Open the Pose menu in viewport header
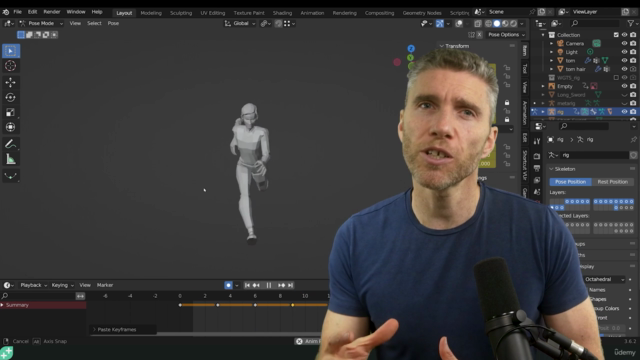The image size is (640, 360). tap(113, 24)
